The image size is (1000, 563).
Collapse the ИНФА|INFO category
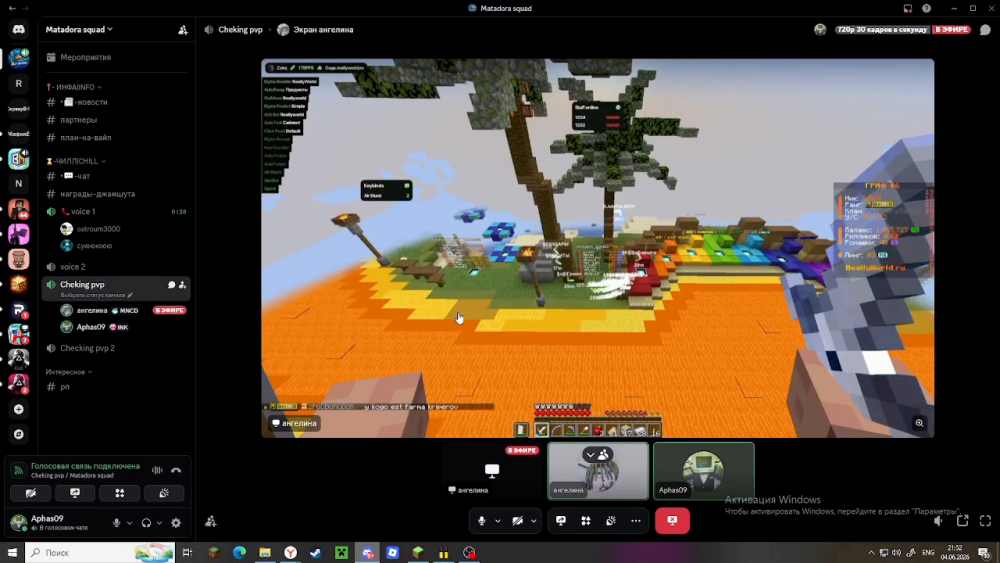tap(74, 87)
